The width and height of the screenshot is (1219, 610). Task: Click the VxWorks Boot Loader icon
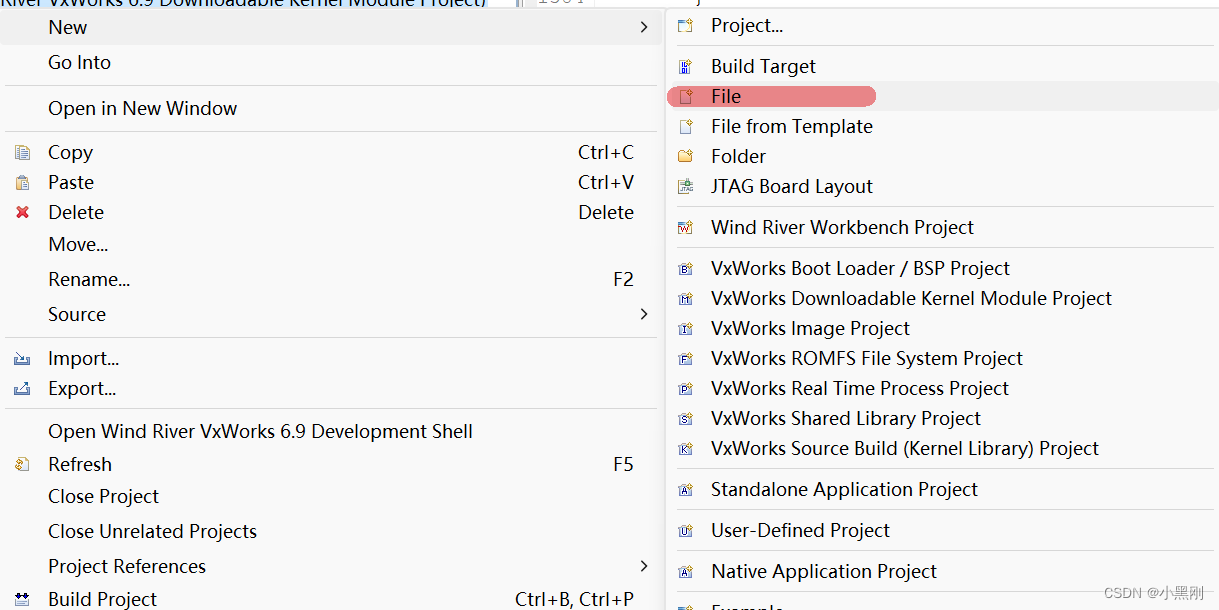pos(685,269)
